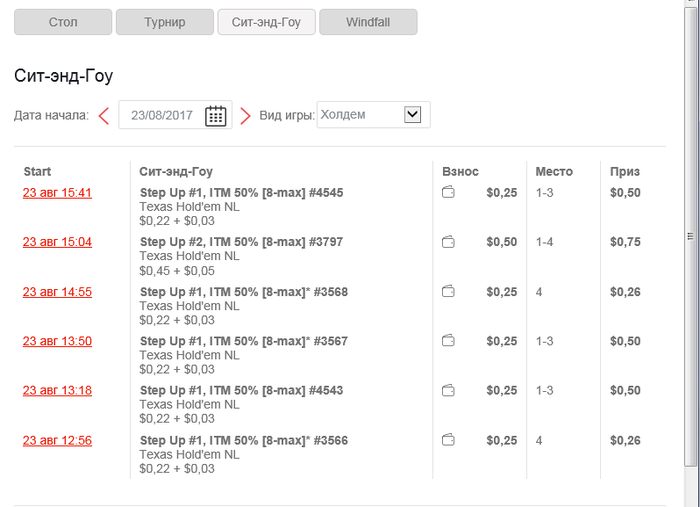Click wallet icon for tournament #3568
The height and width of the screenshot is (507, 700).
[449, 292]
